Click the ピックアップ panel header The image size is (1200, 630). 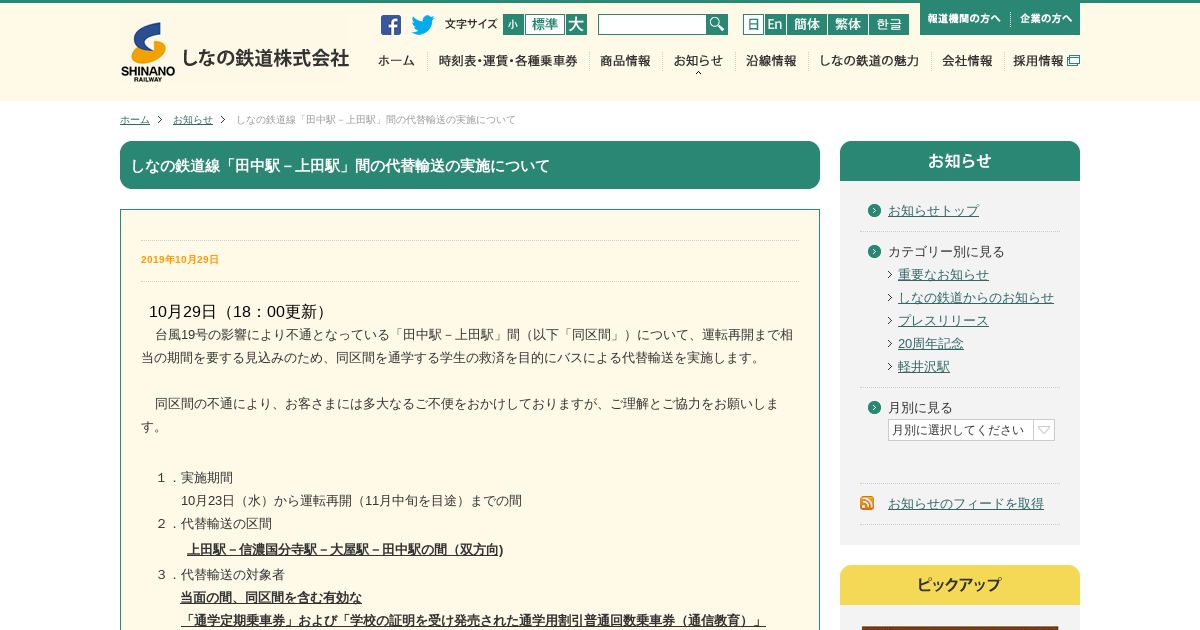pos(960,585)
